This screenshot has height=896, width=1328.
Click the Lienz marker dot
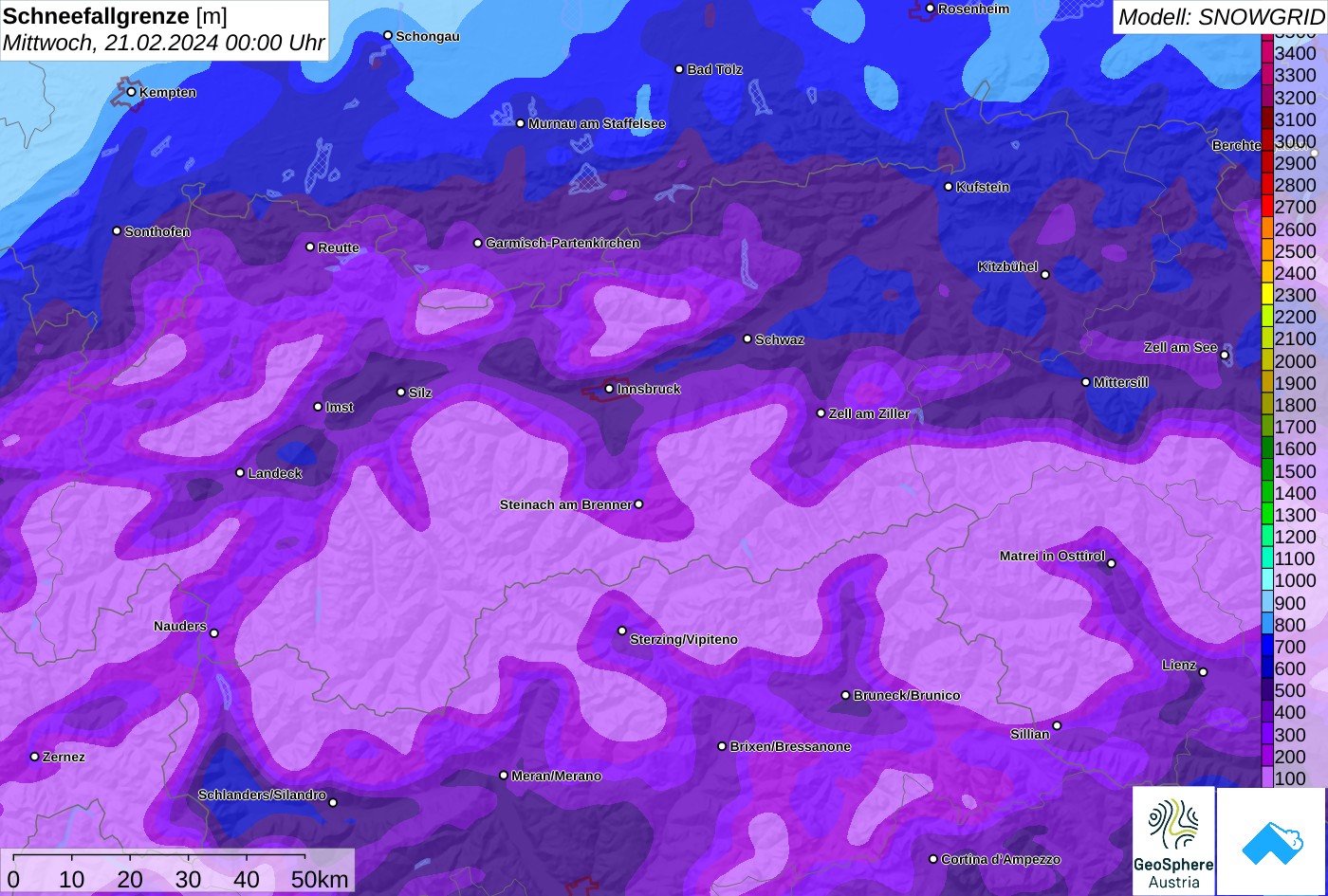click(x=1203, y=672)
